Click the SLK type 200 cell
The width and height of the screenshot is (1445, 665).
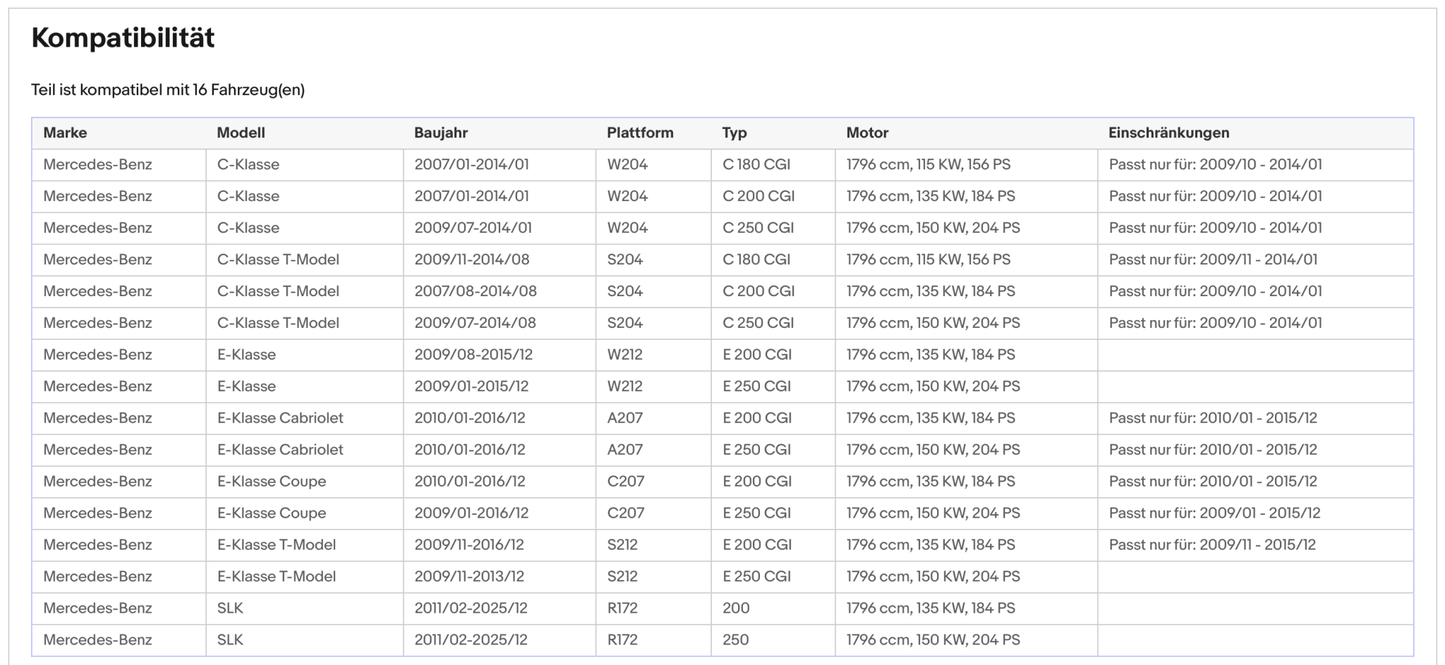tap(736, 608)
